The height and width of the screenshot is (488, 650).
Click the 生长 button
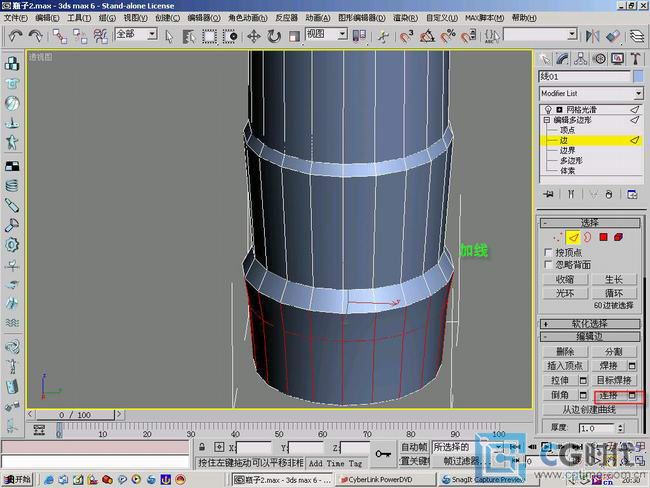[x=614, y=279]
